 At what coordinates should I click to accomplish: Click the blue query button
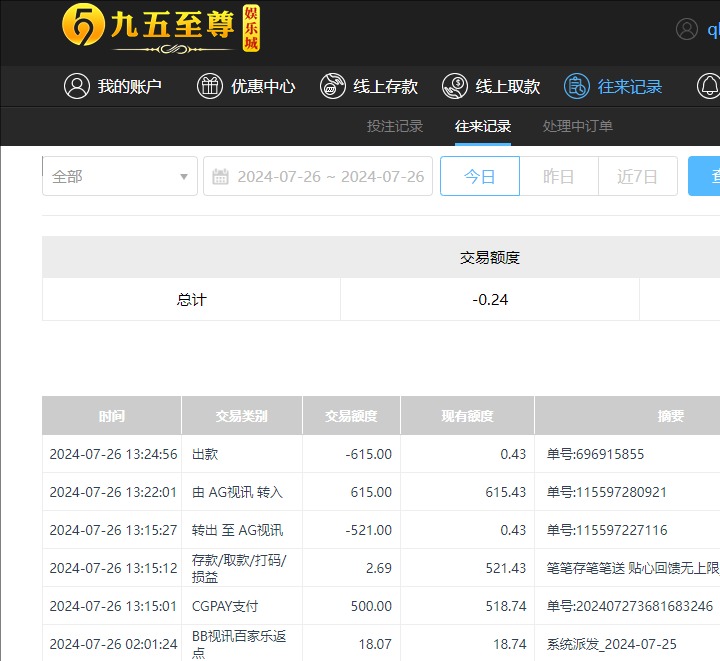[x=705, y=177]
